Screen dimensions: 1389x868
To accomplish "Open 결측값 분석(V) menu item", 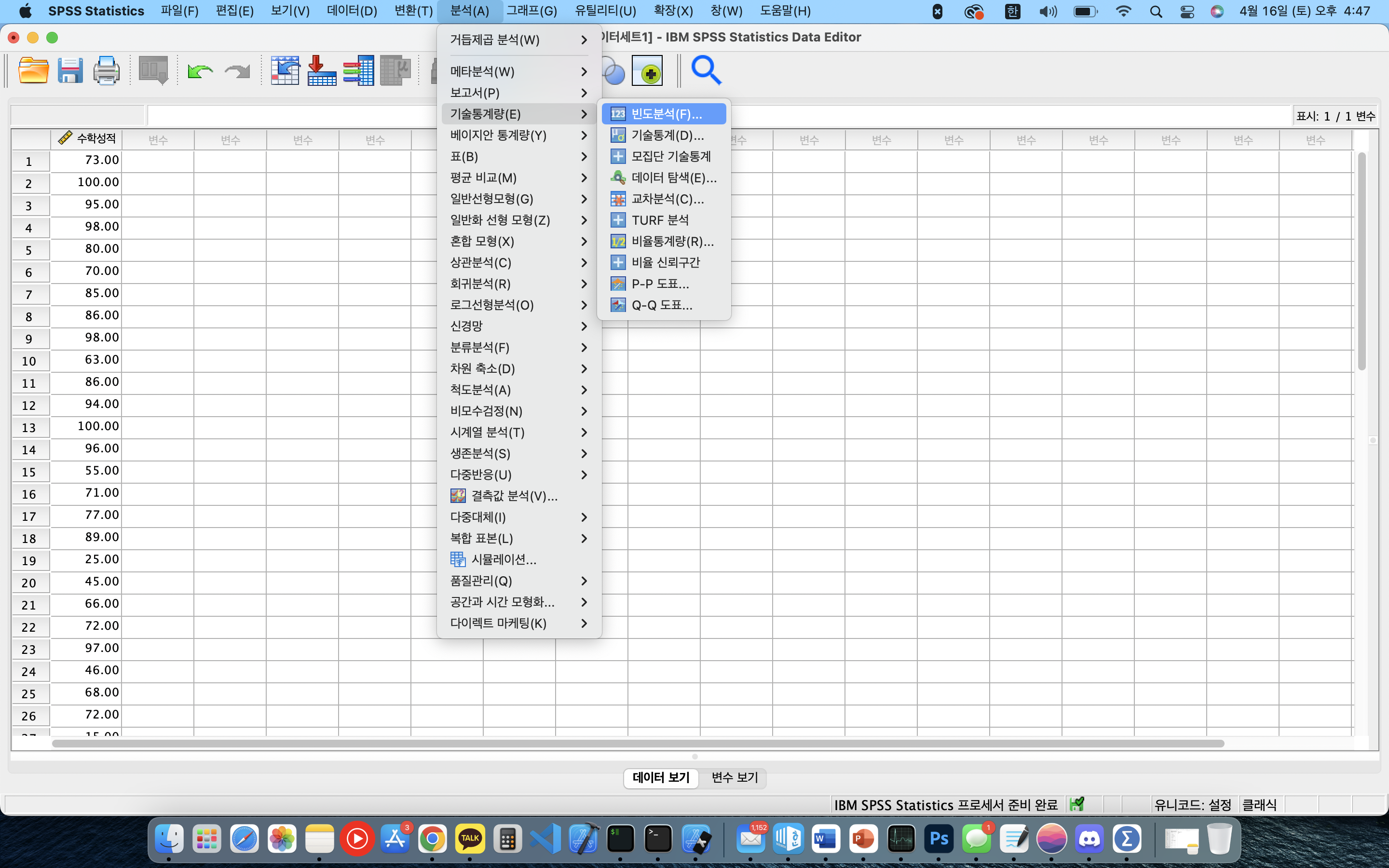I will pyautogui.click(x=519, y=495).
